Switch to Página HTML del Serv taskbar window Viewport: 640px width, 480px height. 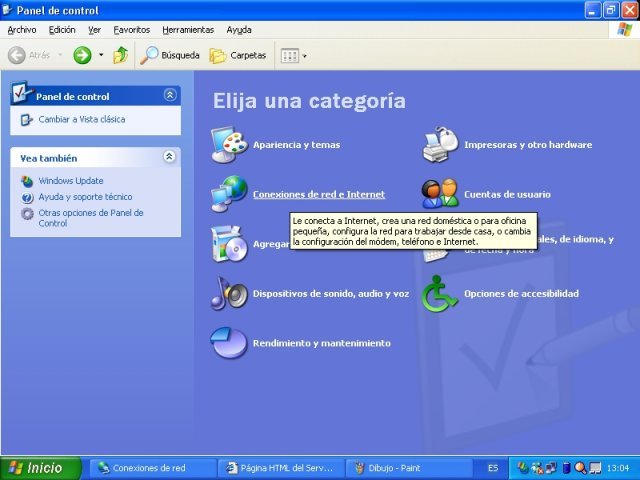pos(281,468)
